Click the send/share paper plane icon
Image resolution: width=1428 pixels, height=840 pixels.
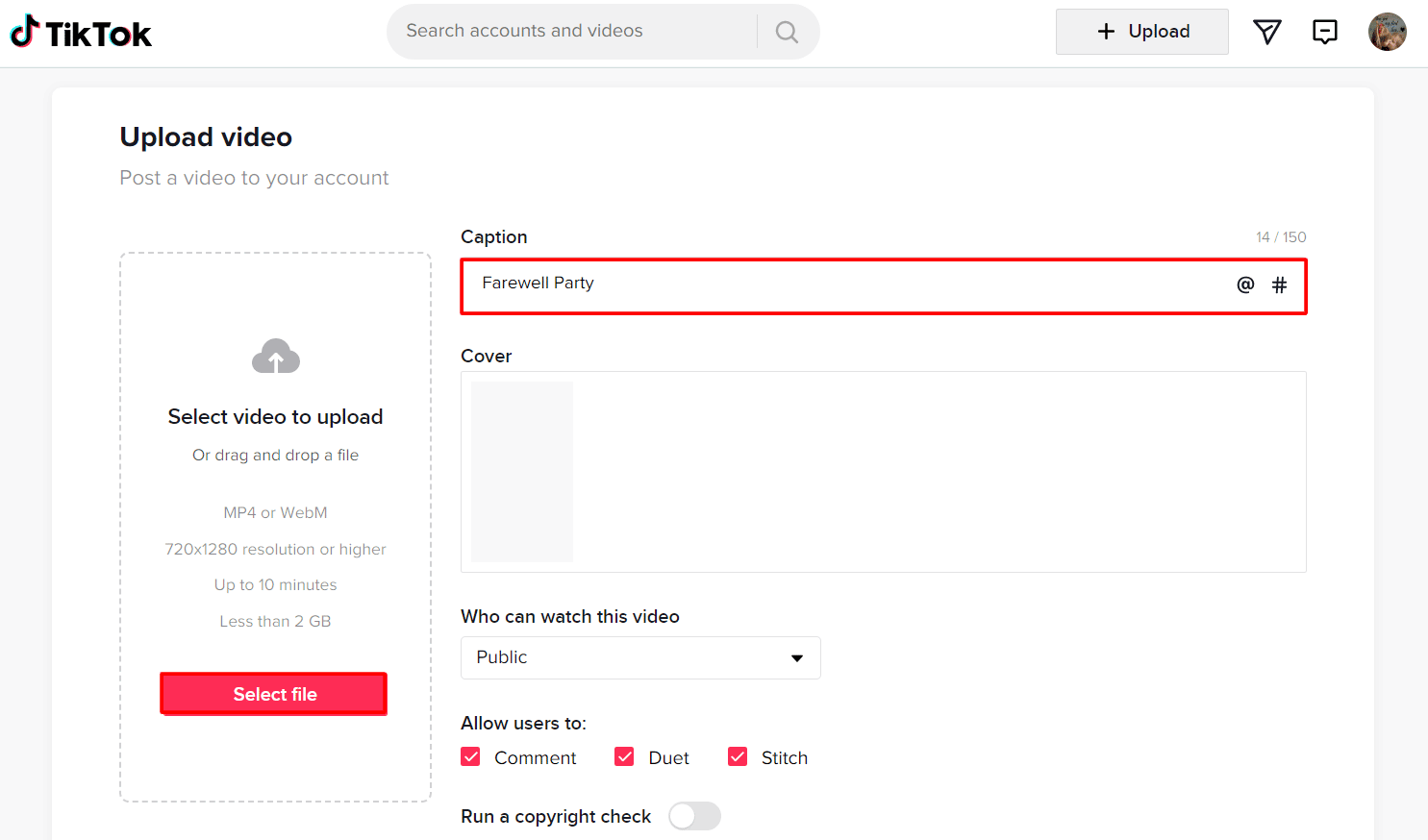tap(1267, 32)
